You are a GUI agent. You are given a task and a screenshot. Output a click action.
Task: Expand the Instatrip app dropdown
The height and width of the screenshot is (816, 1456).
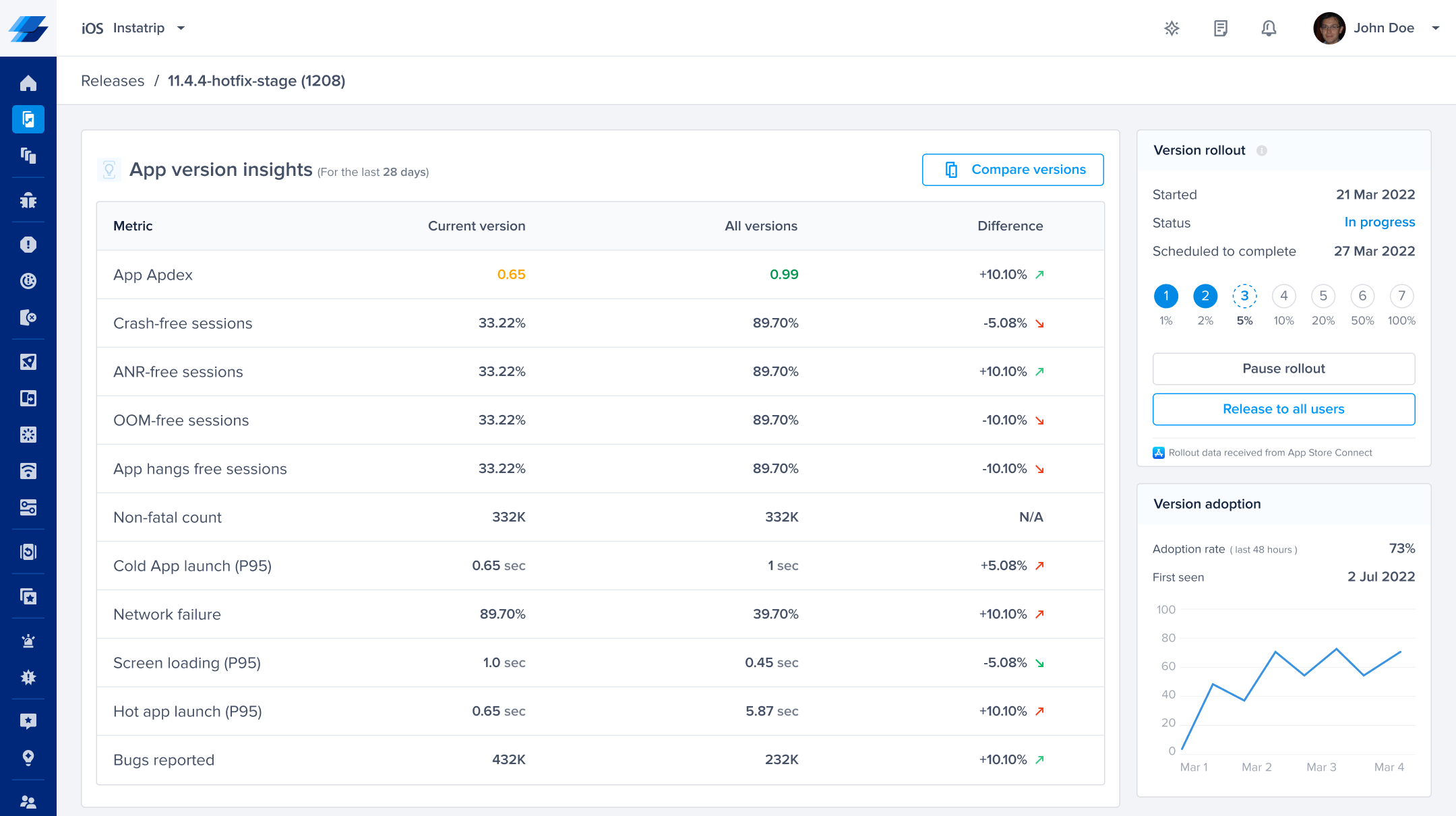coord(181,28)
